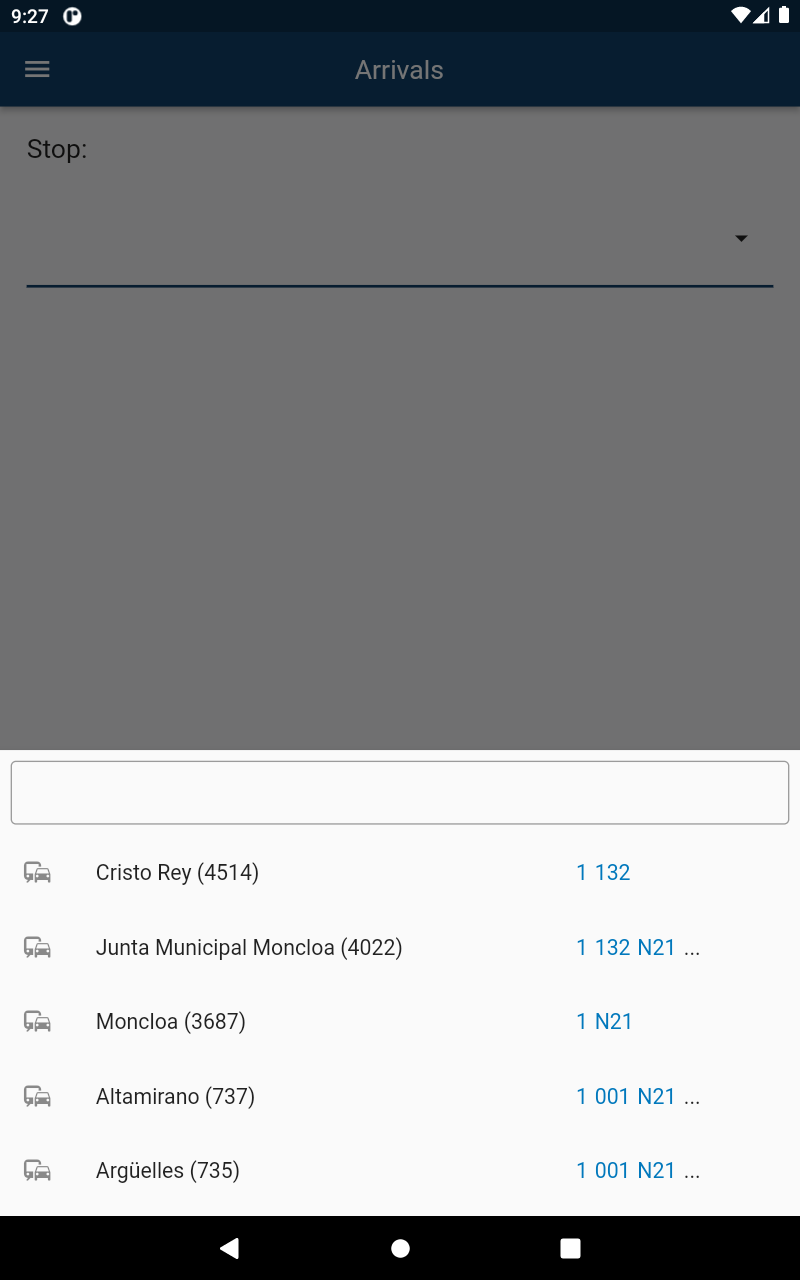Viewport: 800px width, 1280px height.
Task: Choose Moncloa (3687) from the list
Action: 171,1022
